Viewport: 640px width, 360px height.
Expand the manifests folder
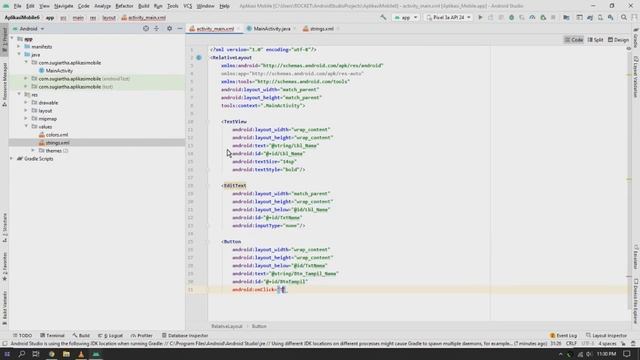coord(19,47)
